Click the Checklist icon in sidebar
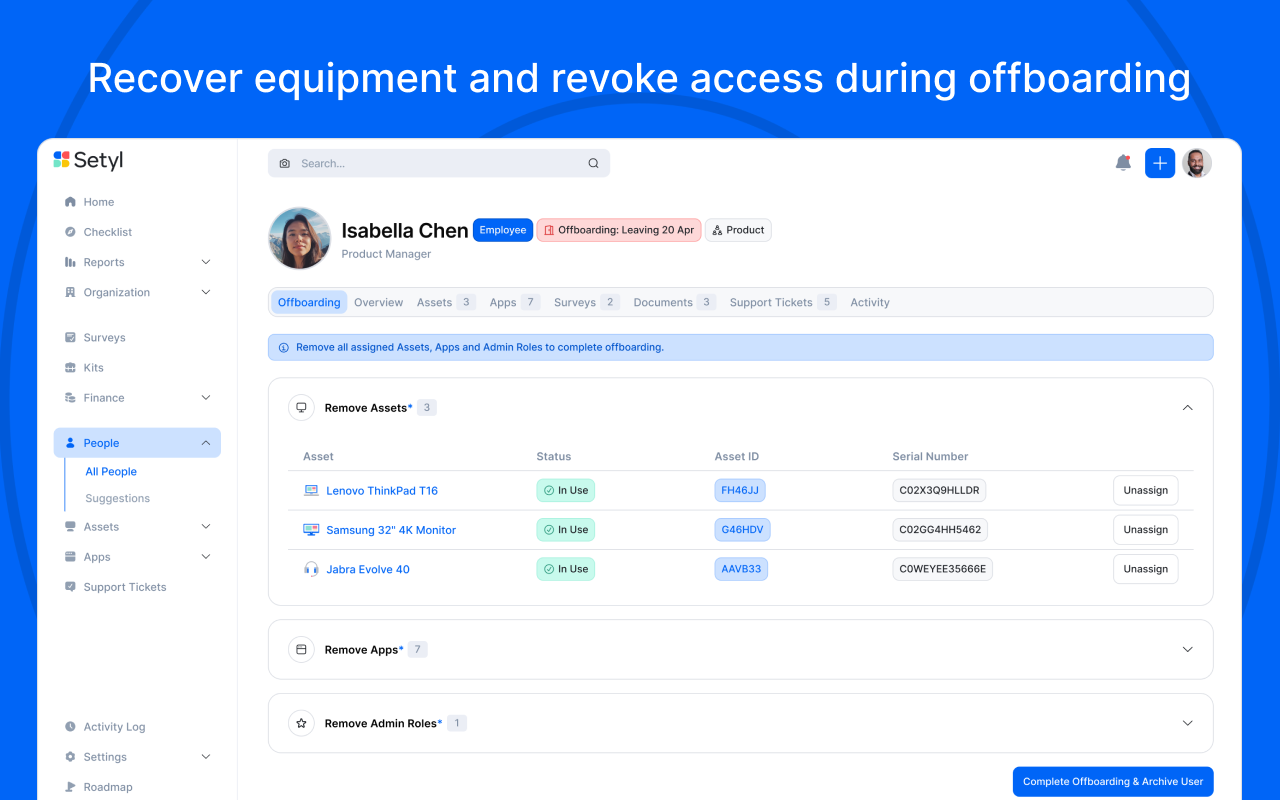Image resolution: width=1280 pixels, height=800 pixels. 71,231
